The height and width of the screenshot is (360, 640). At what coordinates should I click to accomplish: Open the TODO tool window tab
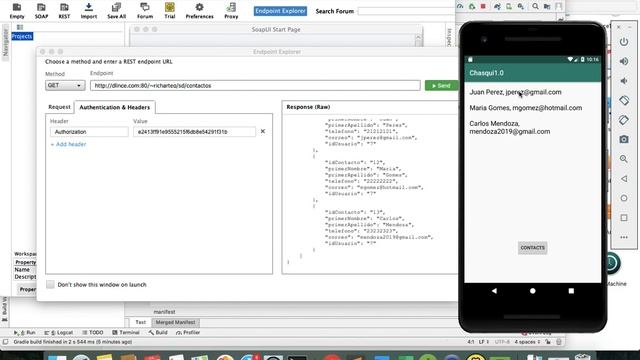tap(93, 333)
